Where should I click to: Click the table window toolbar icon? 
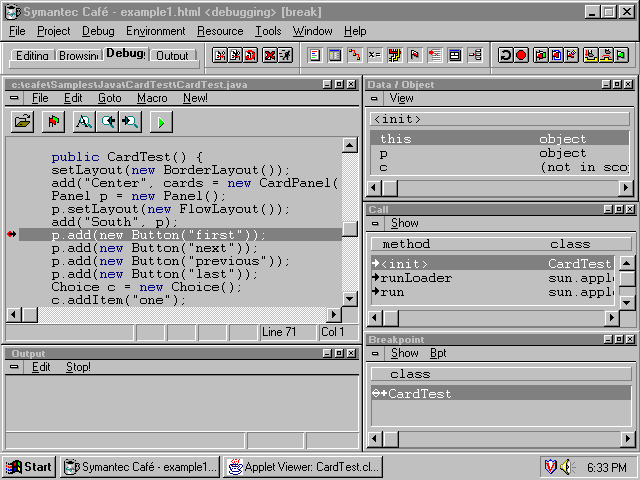(335, 55)
